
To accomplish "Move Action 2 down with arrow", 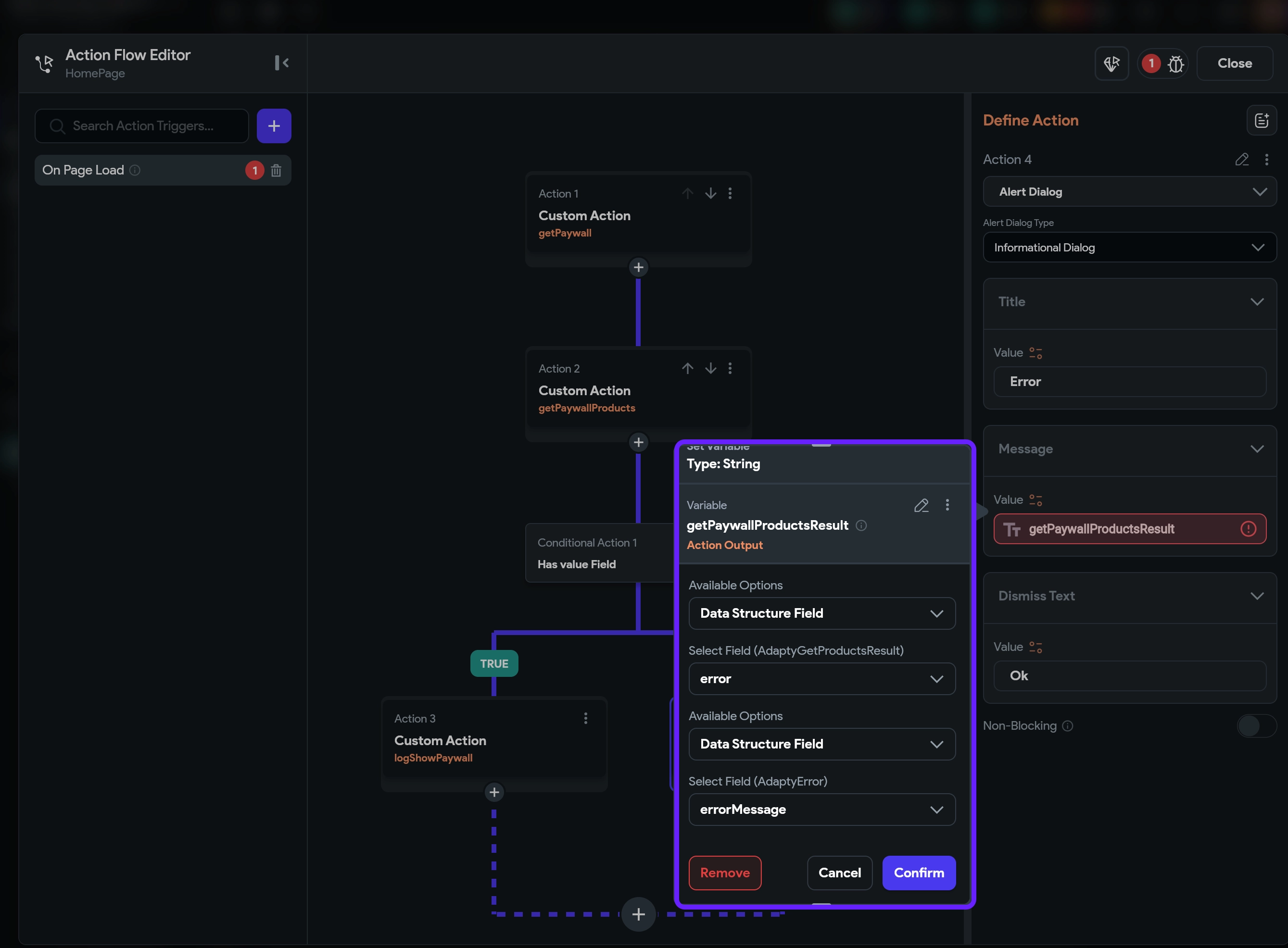I will tap(710, 368).
